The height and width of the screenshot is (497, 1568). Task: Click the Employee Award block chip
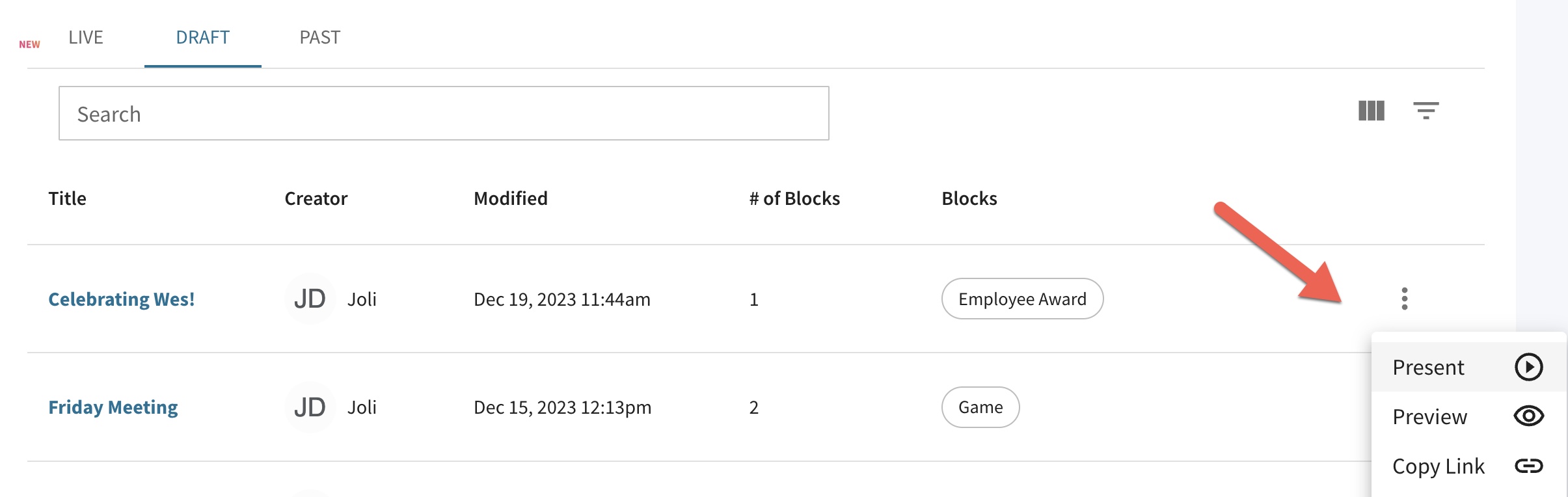(x=1022, y=299)
